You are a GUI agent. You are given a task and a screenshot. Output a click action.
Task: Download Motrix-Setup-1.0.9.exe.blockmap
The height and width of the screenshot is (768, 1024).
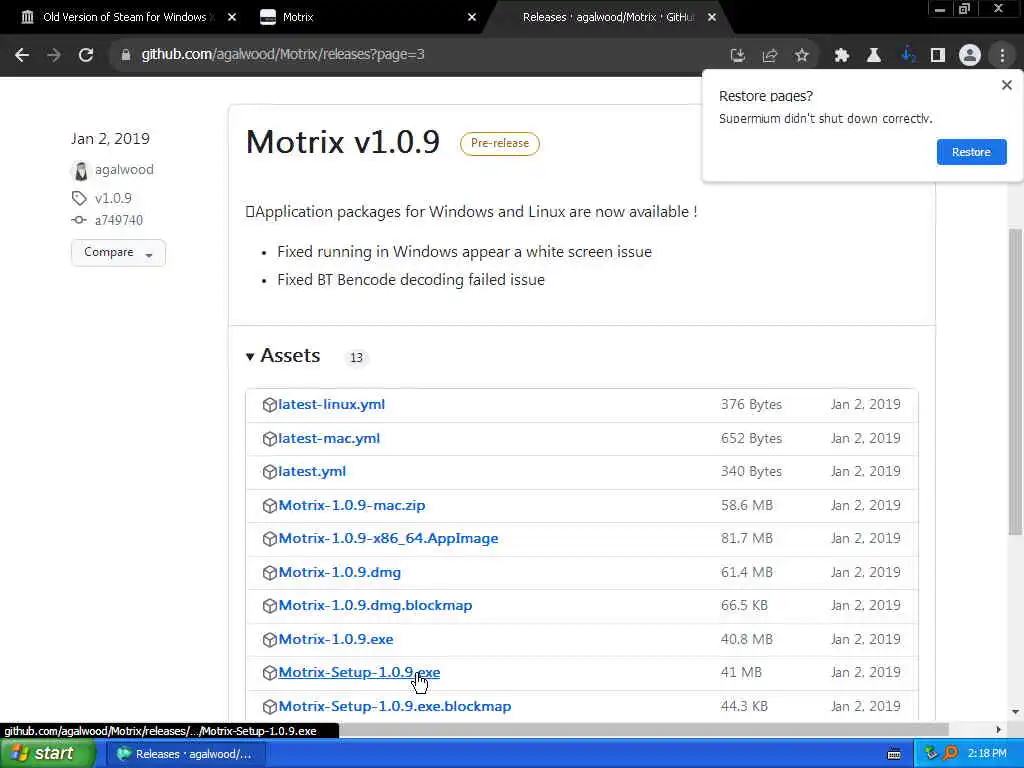pyautogui.click(x=395, y=707)
